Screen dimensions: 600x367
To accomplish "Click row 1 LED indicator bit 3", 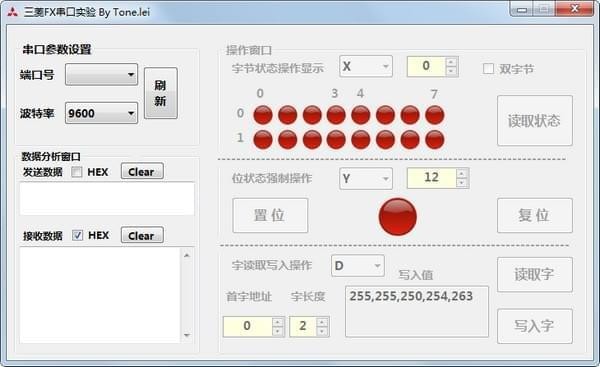I will pos(336,139).
